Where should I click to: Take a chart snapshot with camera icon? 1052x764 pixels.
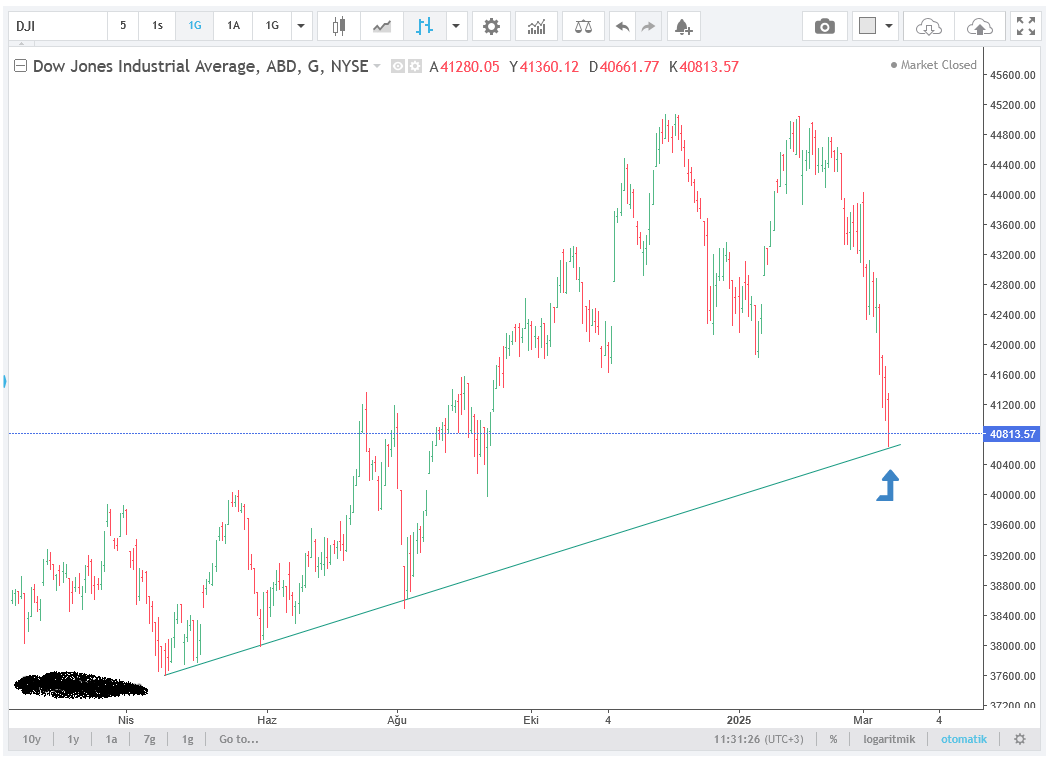pos(824,26)
